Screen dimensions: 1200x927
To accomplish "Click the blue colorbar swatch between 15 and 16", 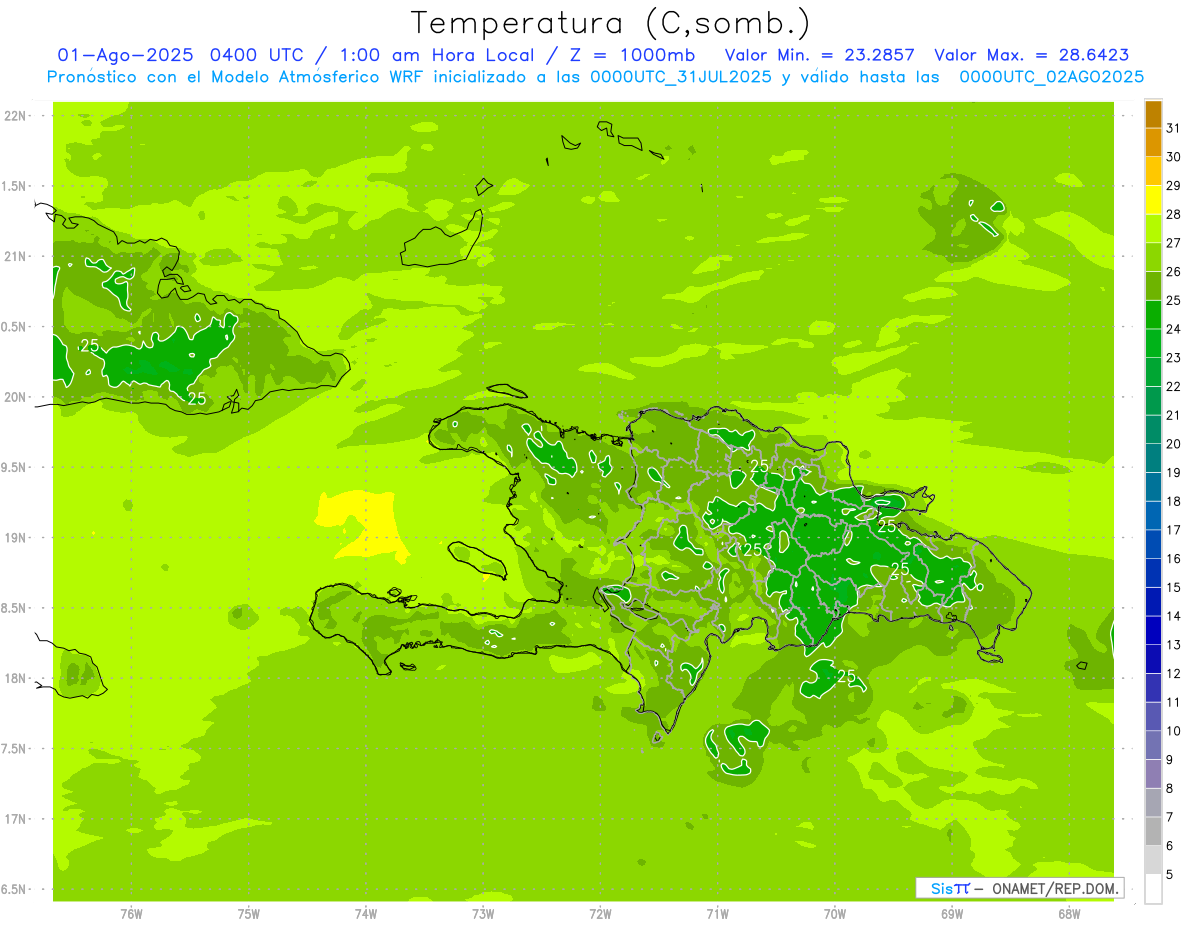I will click(x=1153, y=573).
